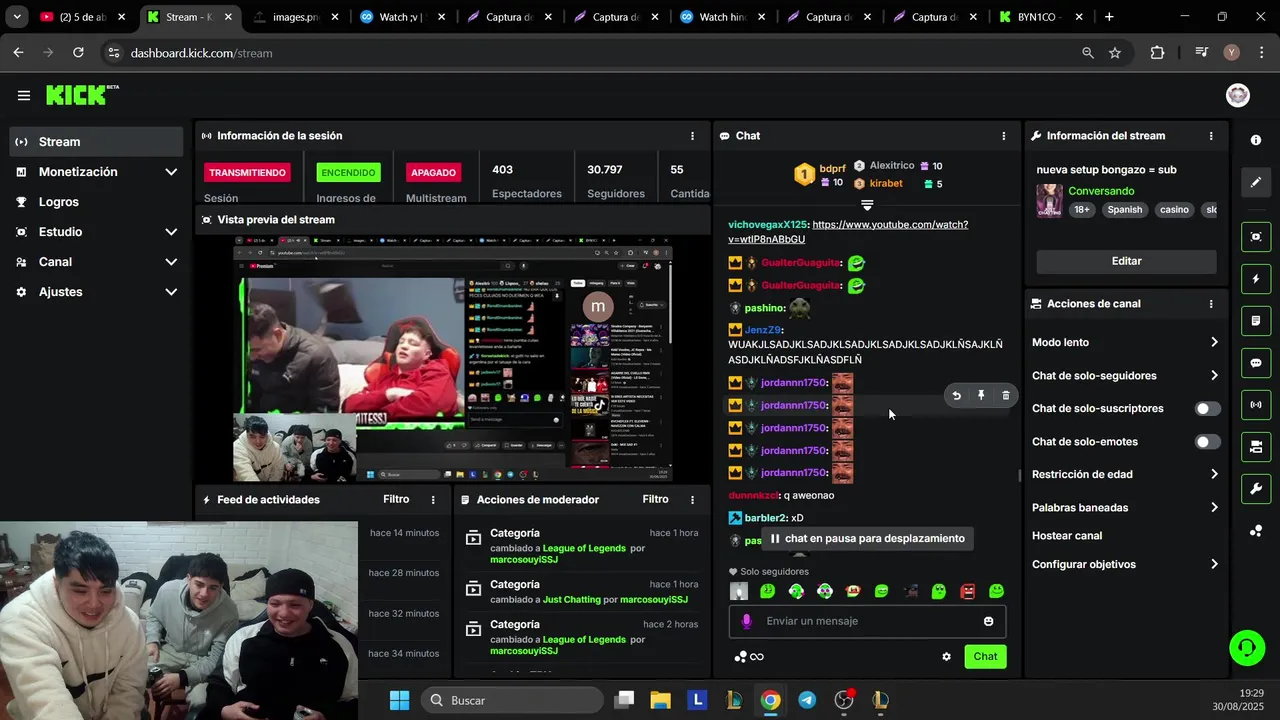Open Filtro in Feed de actividades

point(396,500)
